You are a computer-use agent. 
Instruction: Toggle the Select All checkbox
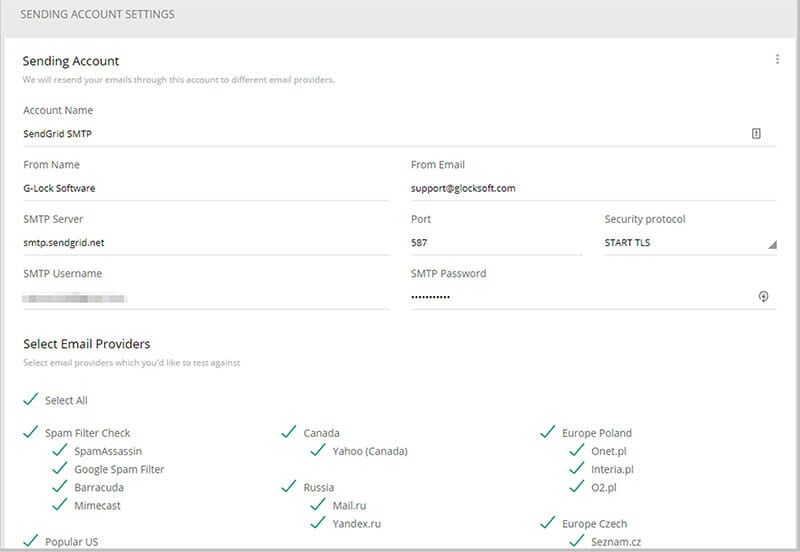31,399
